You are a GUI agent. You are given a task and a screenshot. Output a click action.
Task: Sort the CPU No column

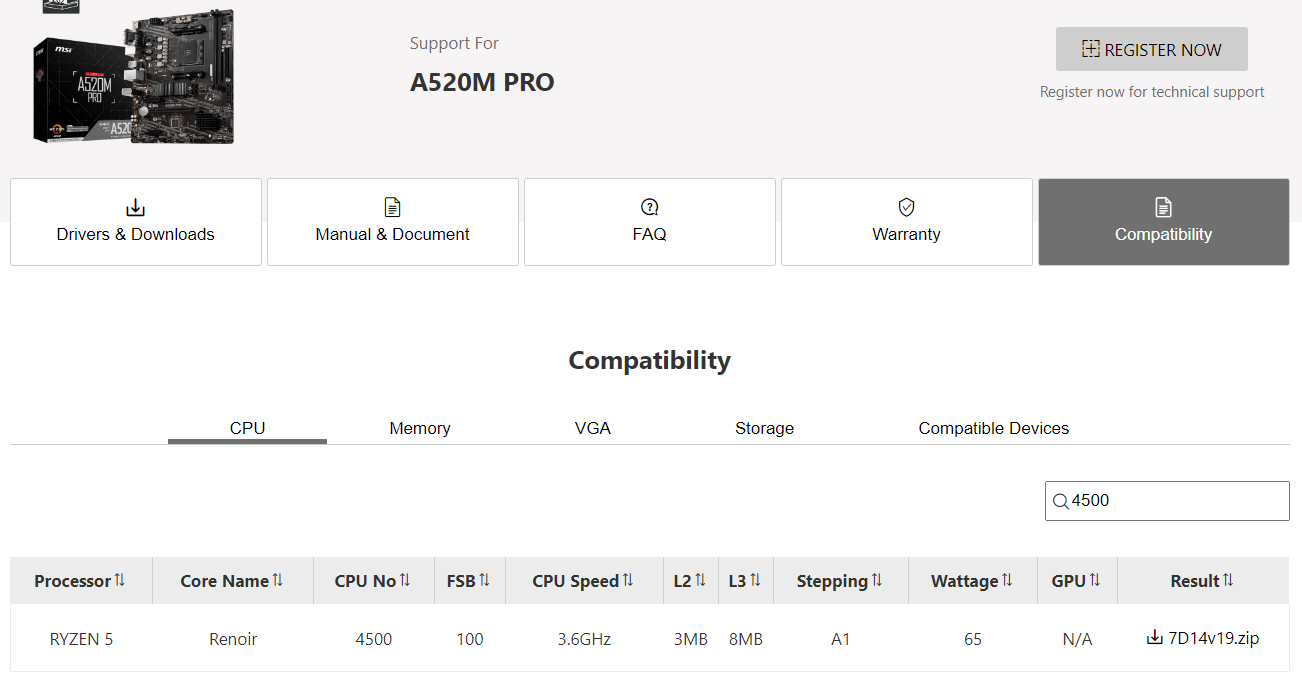405,580
